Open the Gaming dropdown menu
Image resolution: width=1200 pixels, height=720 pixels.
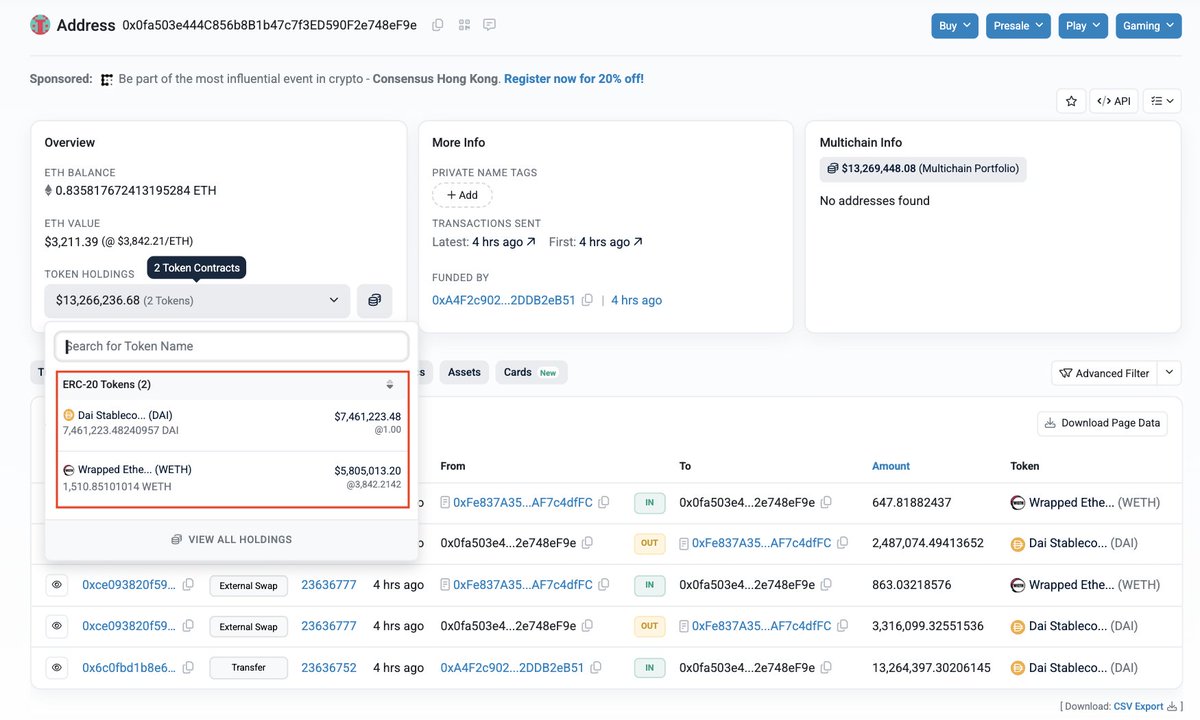pyautogui.click(x=1148, y=26)
